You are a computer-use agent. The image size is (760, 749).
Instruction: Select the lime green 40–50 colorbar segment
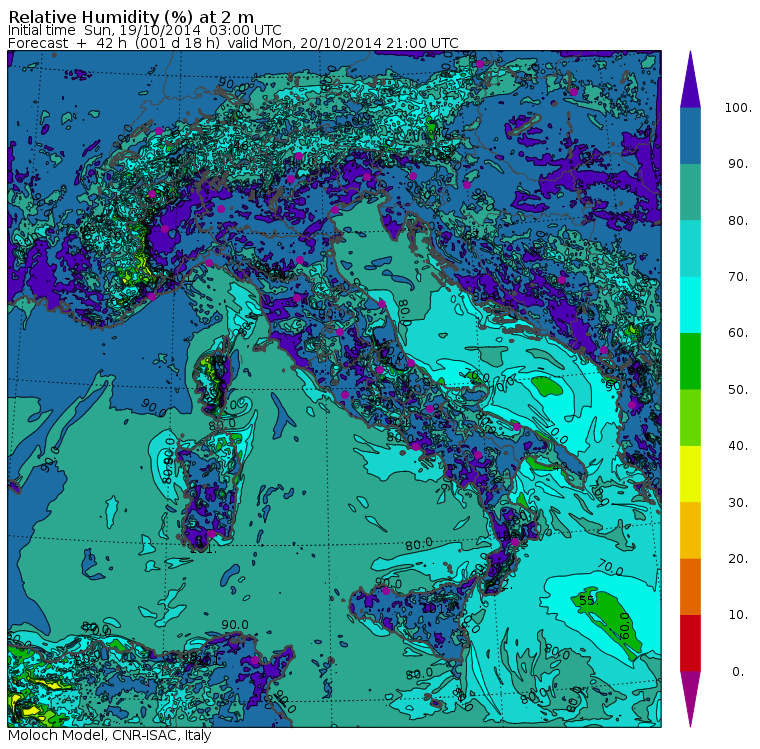click(690, 417)
